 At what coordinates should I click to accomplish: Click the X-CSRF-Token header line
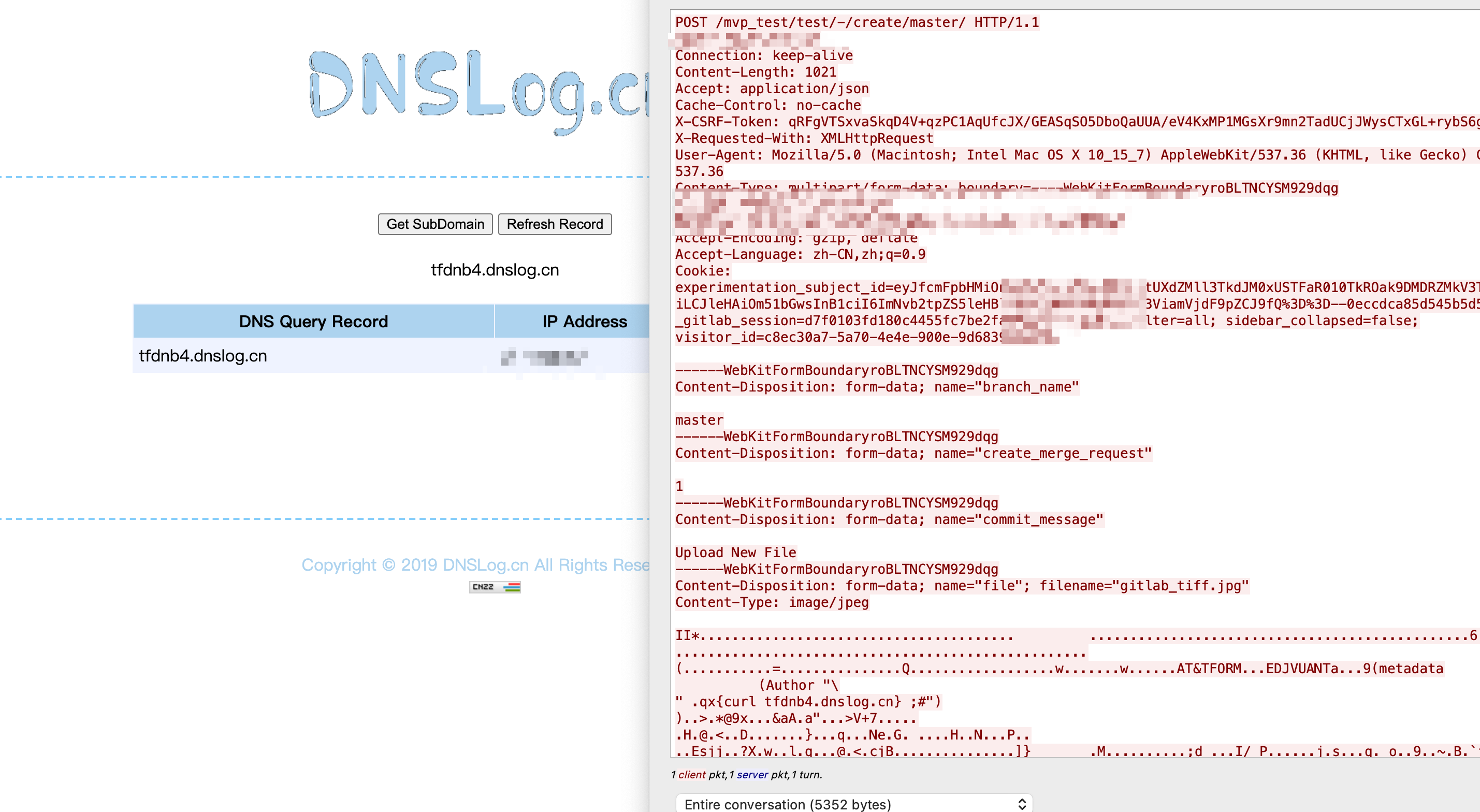click(x=1077, y=122)
